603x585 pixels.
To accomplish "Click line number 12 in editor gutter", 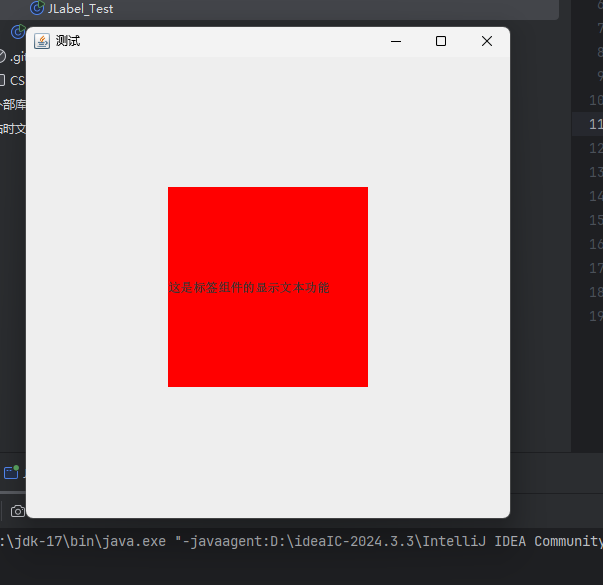I will point(596,148).
